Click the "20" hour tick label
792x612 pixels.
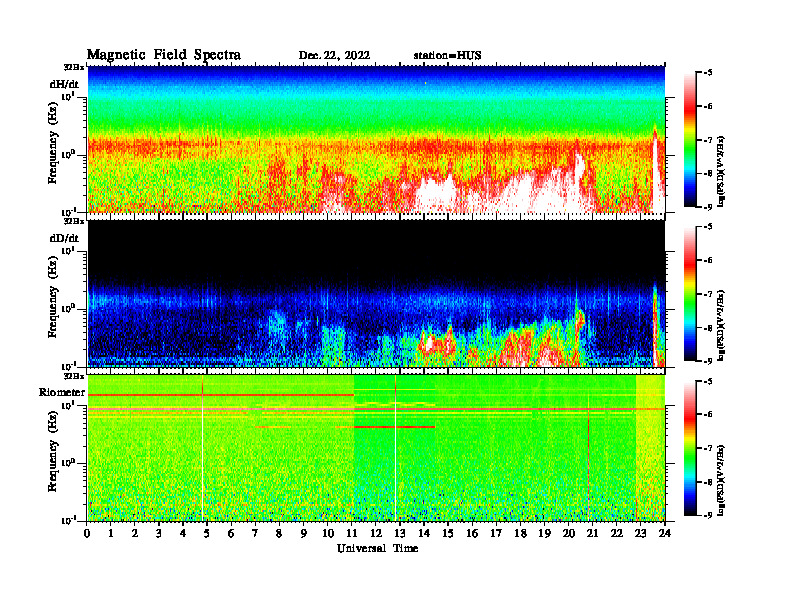coord(569,534)
